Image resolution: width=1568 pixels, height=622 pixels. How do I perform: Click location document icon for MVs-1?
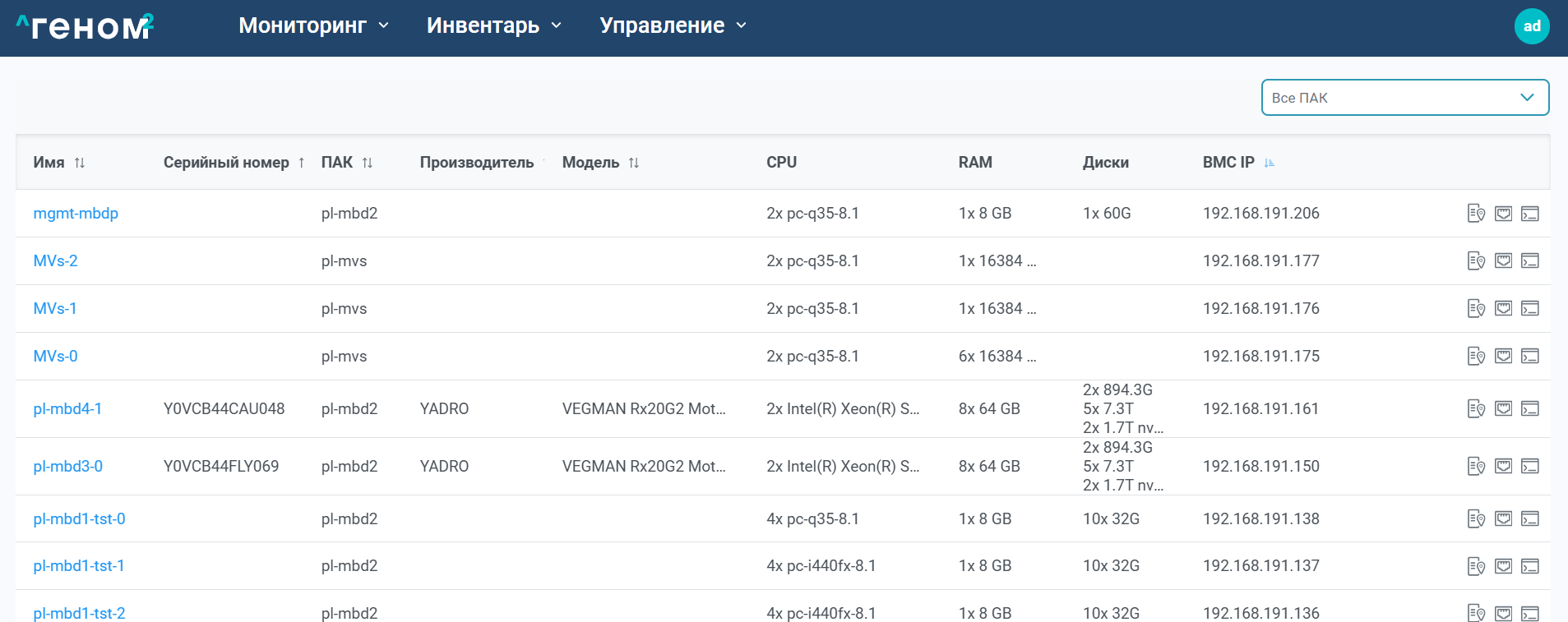pos(1476,309)
